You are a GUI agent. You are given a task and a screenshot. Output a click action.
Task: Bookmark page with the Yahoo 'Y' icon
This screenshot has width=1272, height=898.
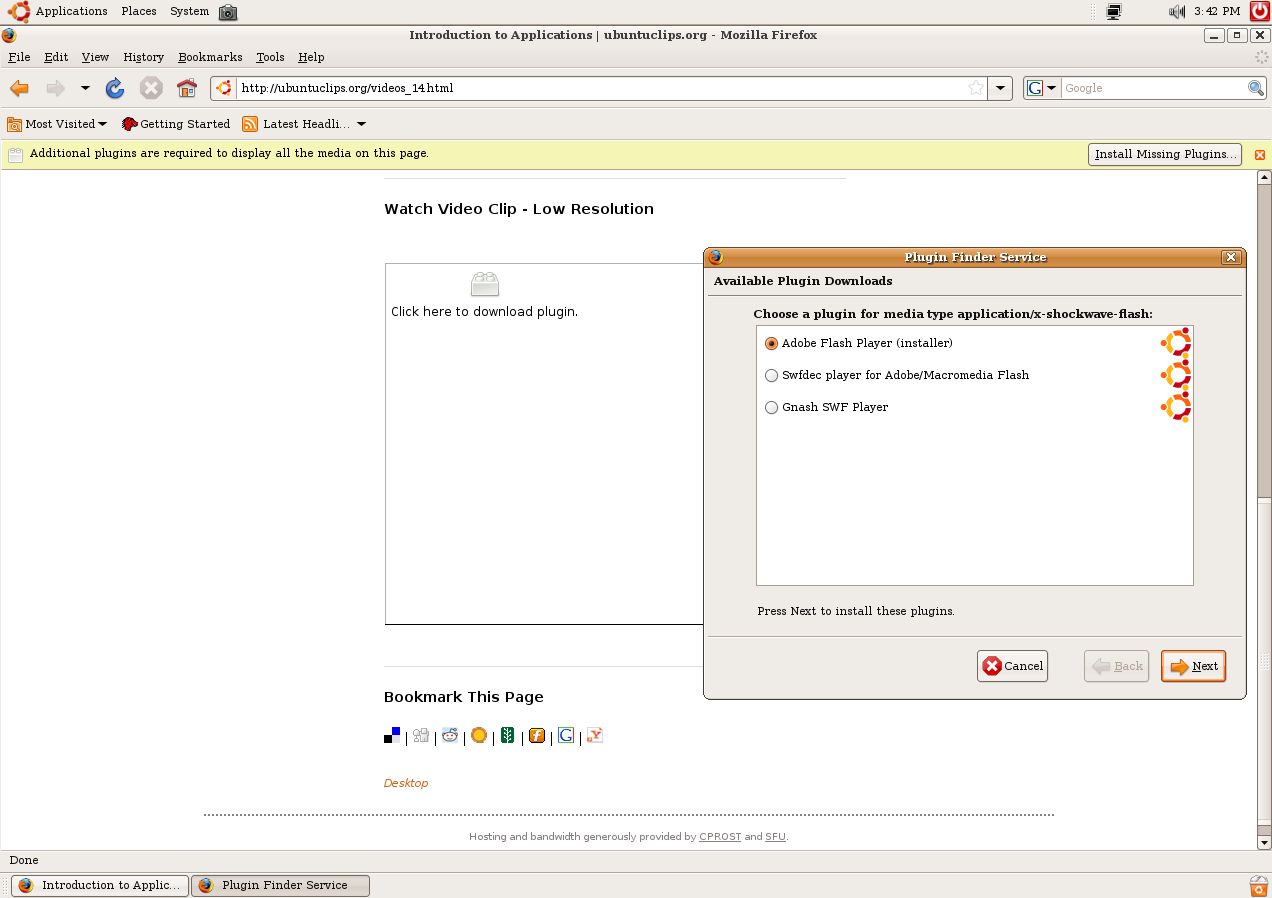pyautogui.click(x=595, y=735)
